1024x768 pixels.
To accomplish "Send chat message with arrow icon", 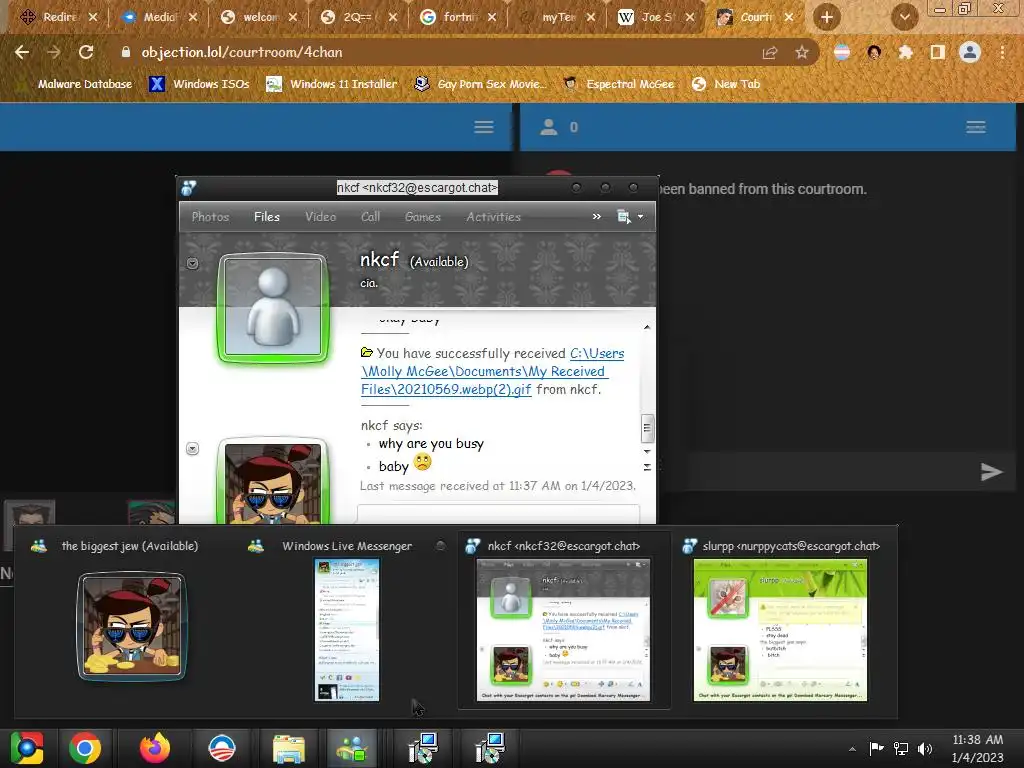I will coord(991,472).
